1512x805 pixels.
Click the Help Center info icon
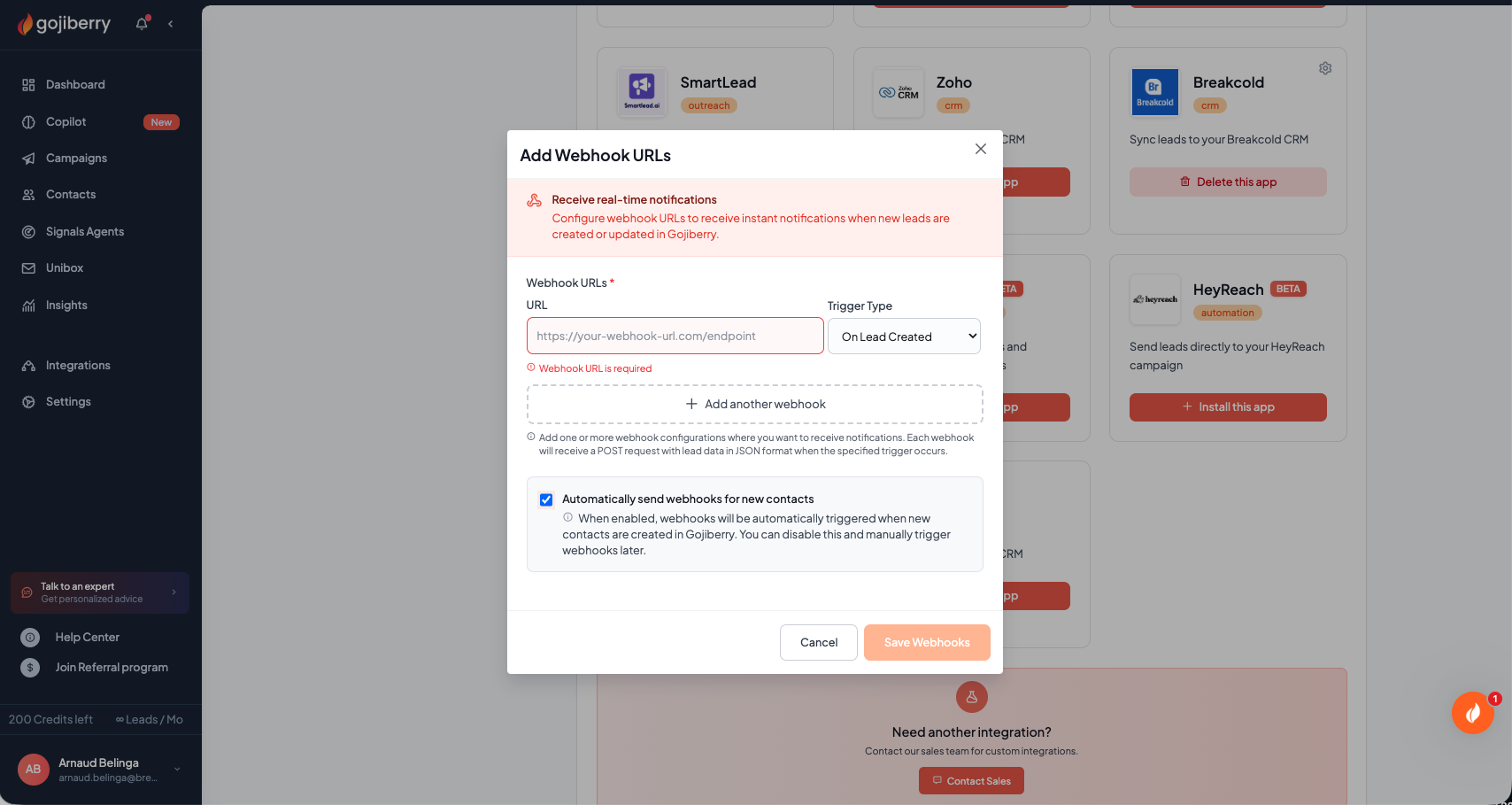[30, 638]
